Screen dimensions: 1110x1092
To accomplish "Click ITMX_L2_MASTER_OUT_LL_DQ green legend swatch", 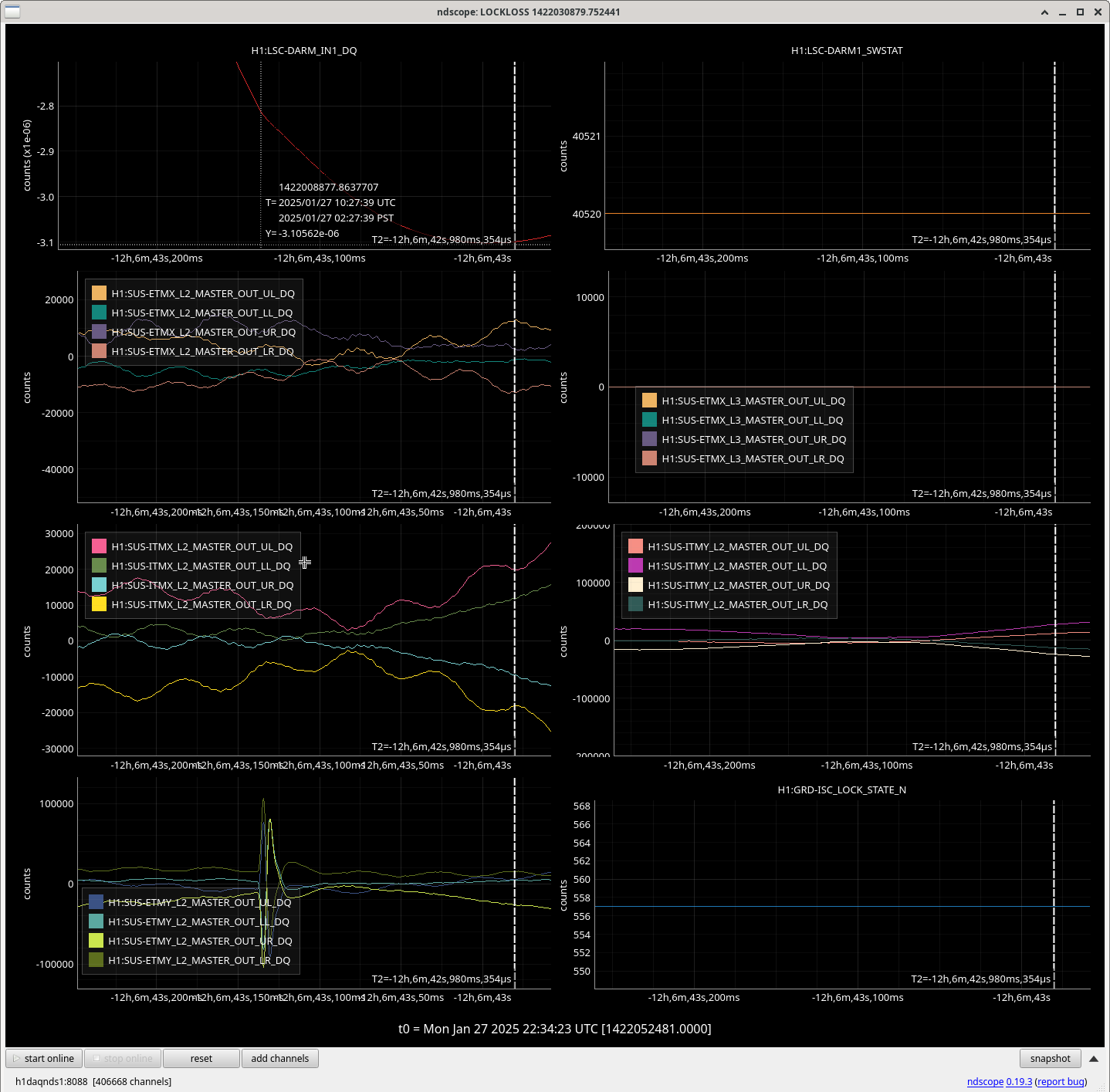I will [x=99, y=566].
